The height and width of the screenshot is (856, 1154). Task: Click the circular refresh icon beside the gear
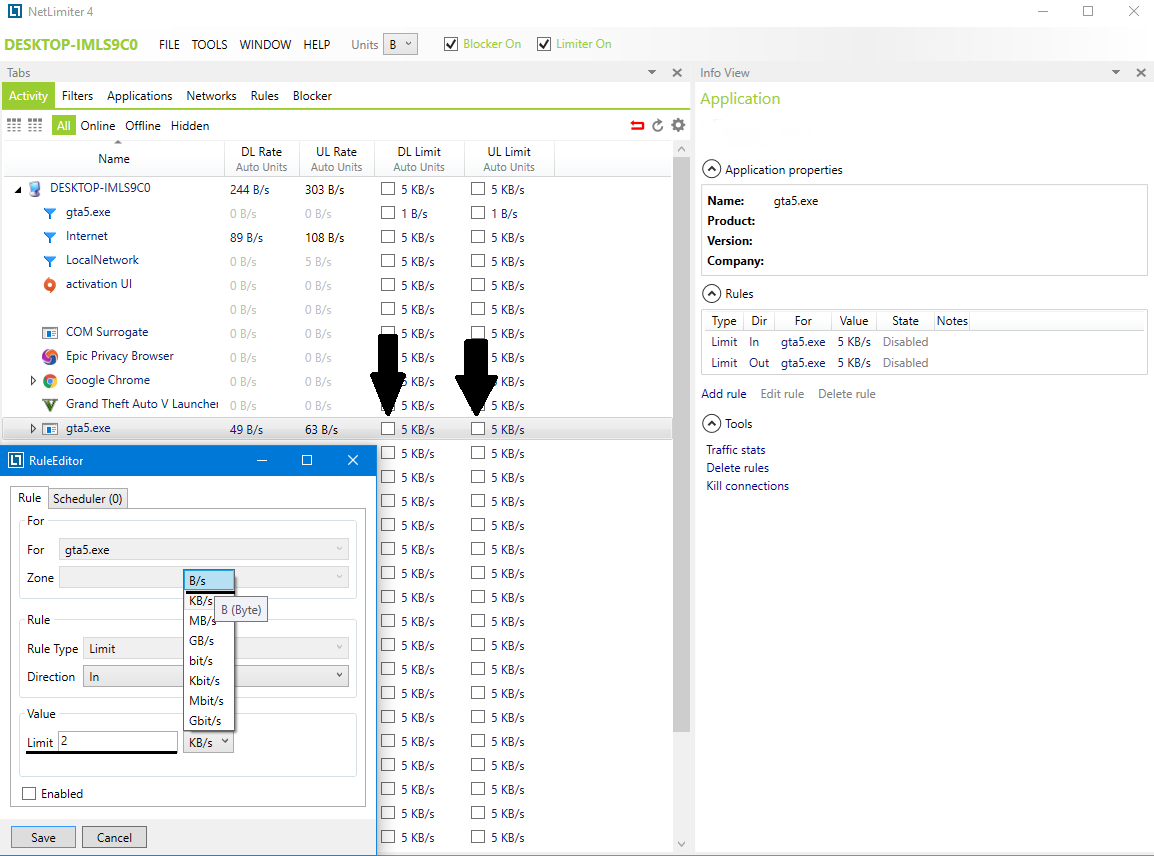657,126
